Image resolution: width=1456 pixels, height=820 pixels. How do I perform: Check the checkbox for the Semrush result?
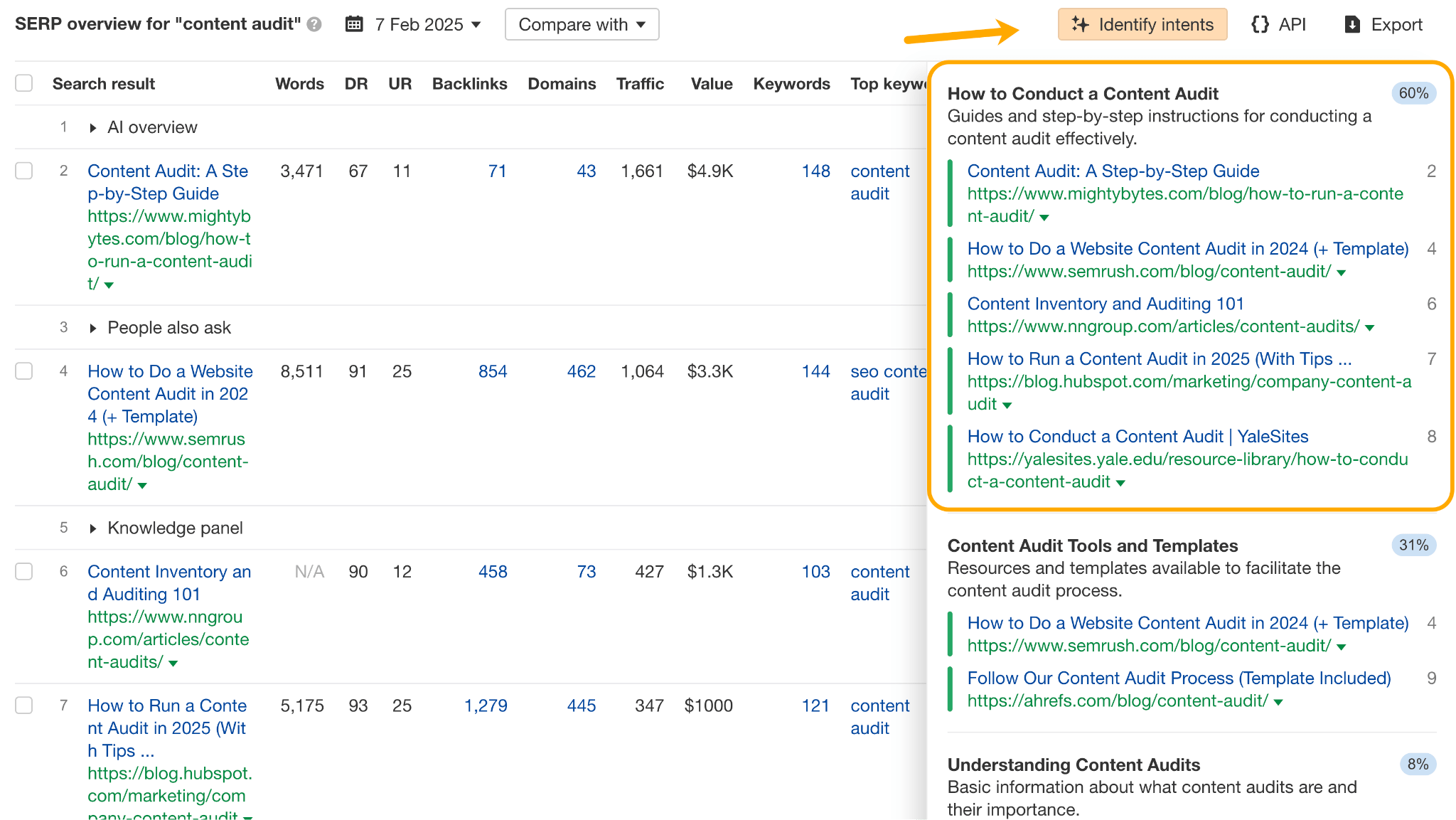click(23, 371)
